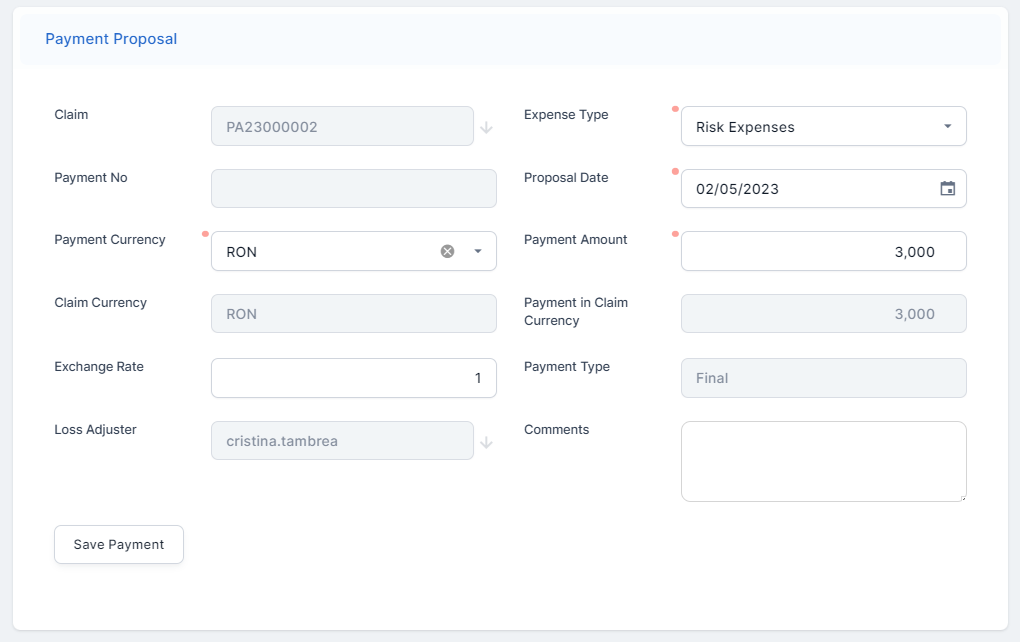Click the Loss Adjuster field cristina.tambrea
This screenshot has width=1020, height=642.
[x=342, y=441]
